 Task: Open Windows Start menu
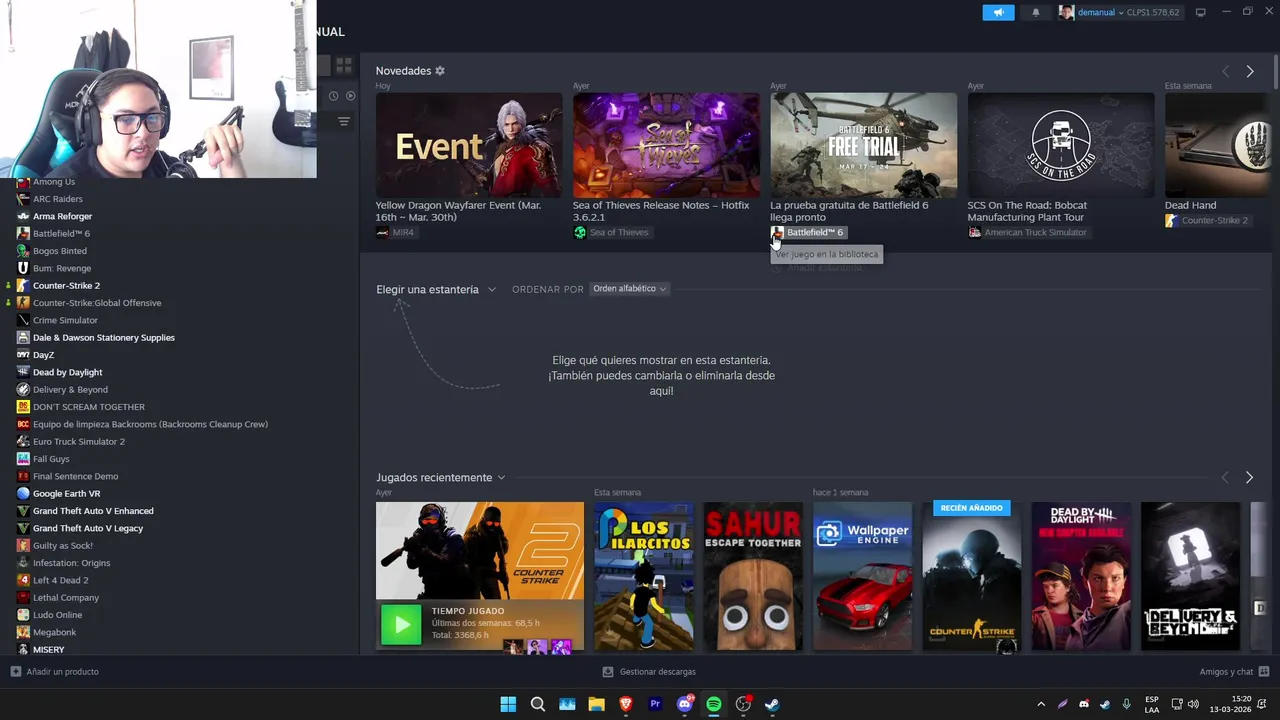point(508,704)
